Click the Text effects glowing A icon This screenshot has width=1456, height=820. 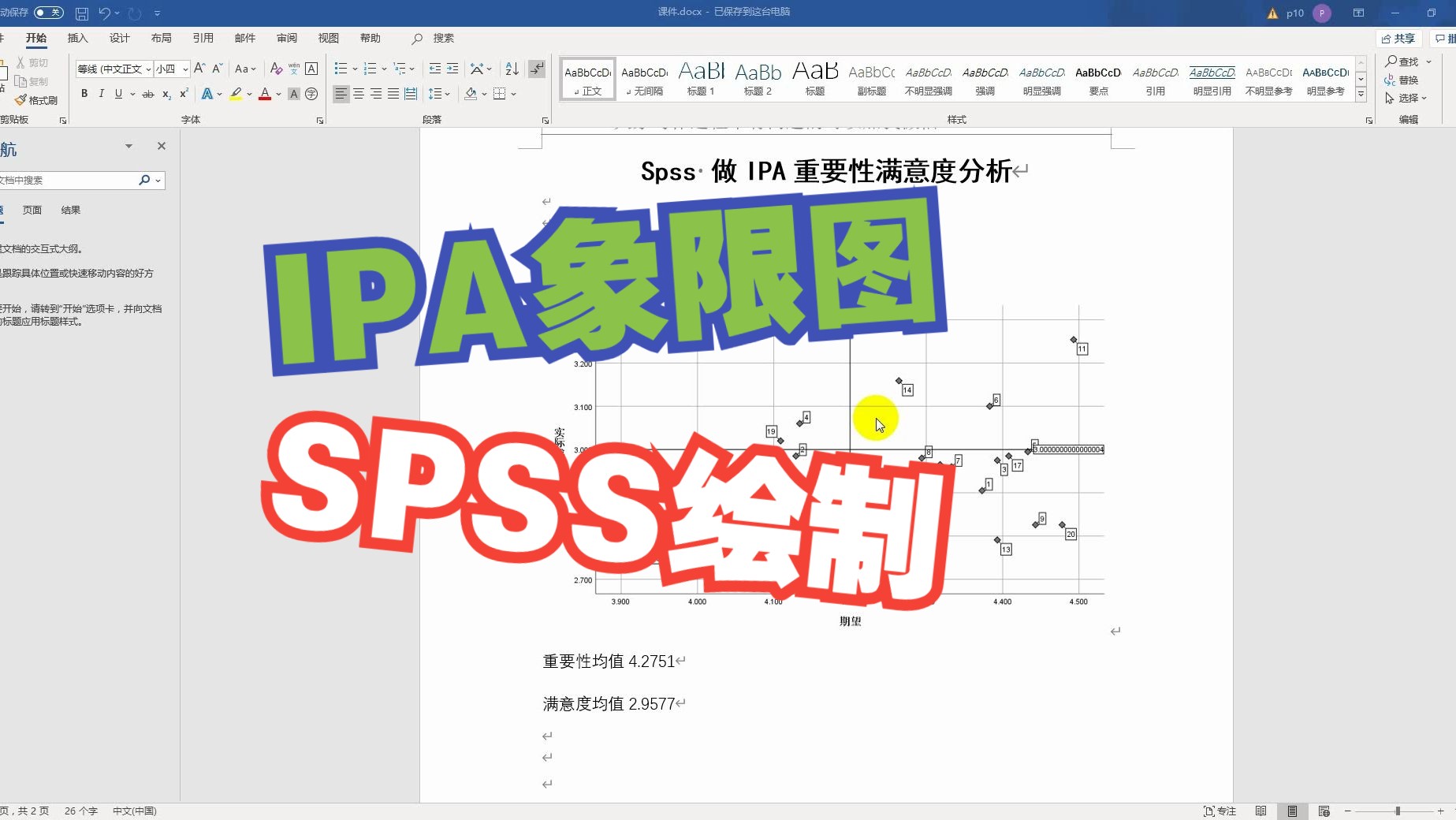click(207, 94)
